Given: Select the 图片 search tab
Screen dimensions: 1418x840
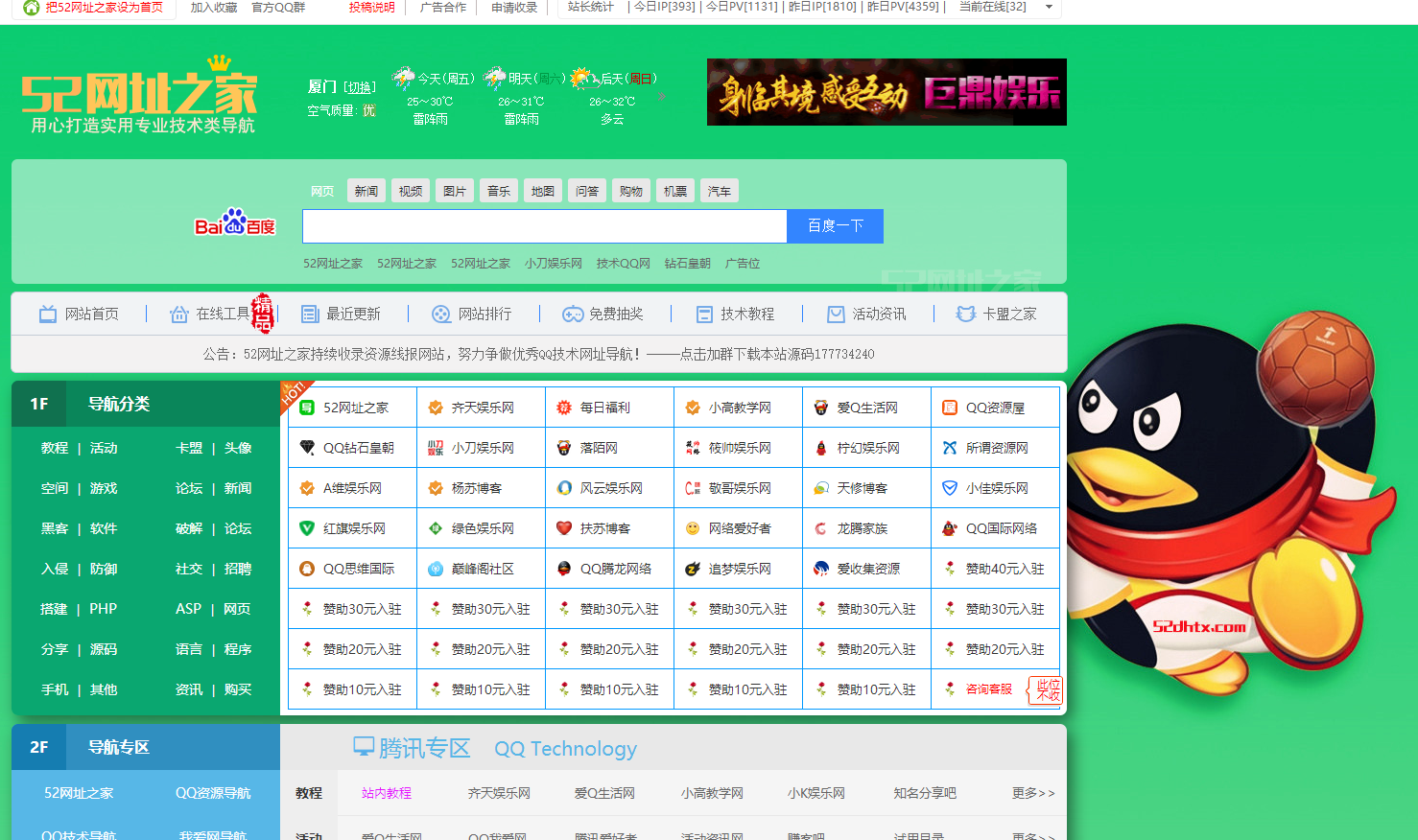Looking at the screenshot, I should [455, 191].
